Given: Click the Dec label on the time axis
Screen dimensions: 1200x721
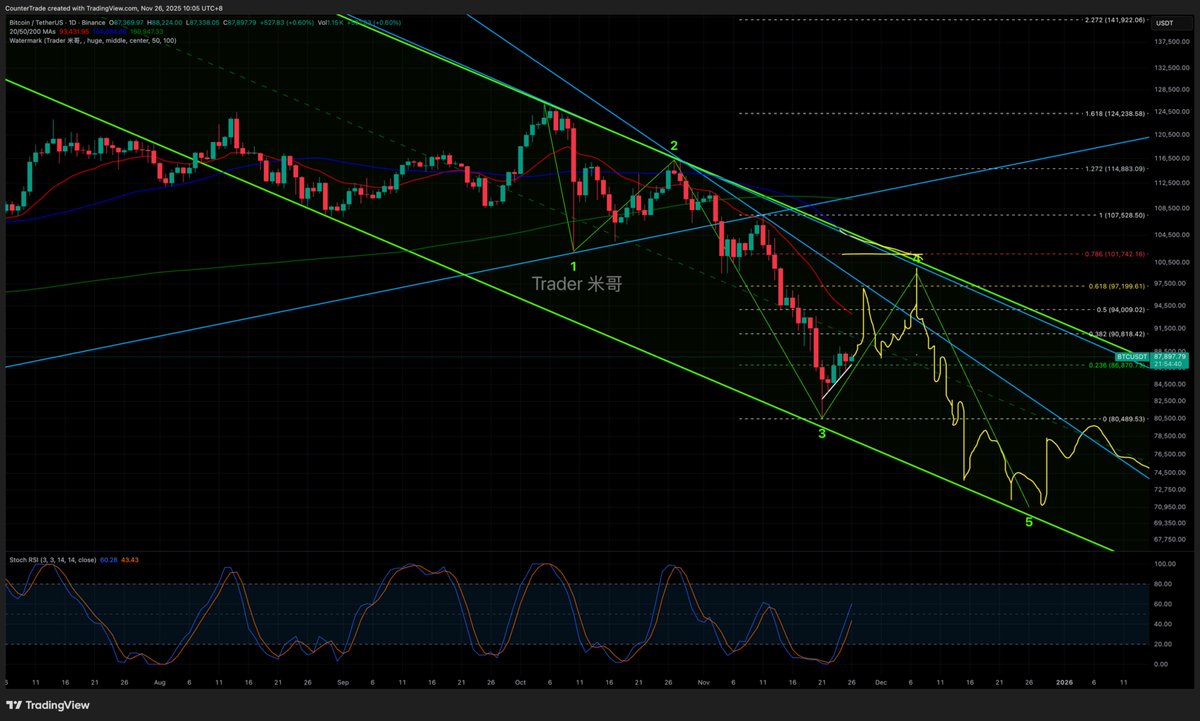Looking at the screenshot, I should 881,681.
